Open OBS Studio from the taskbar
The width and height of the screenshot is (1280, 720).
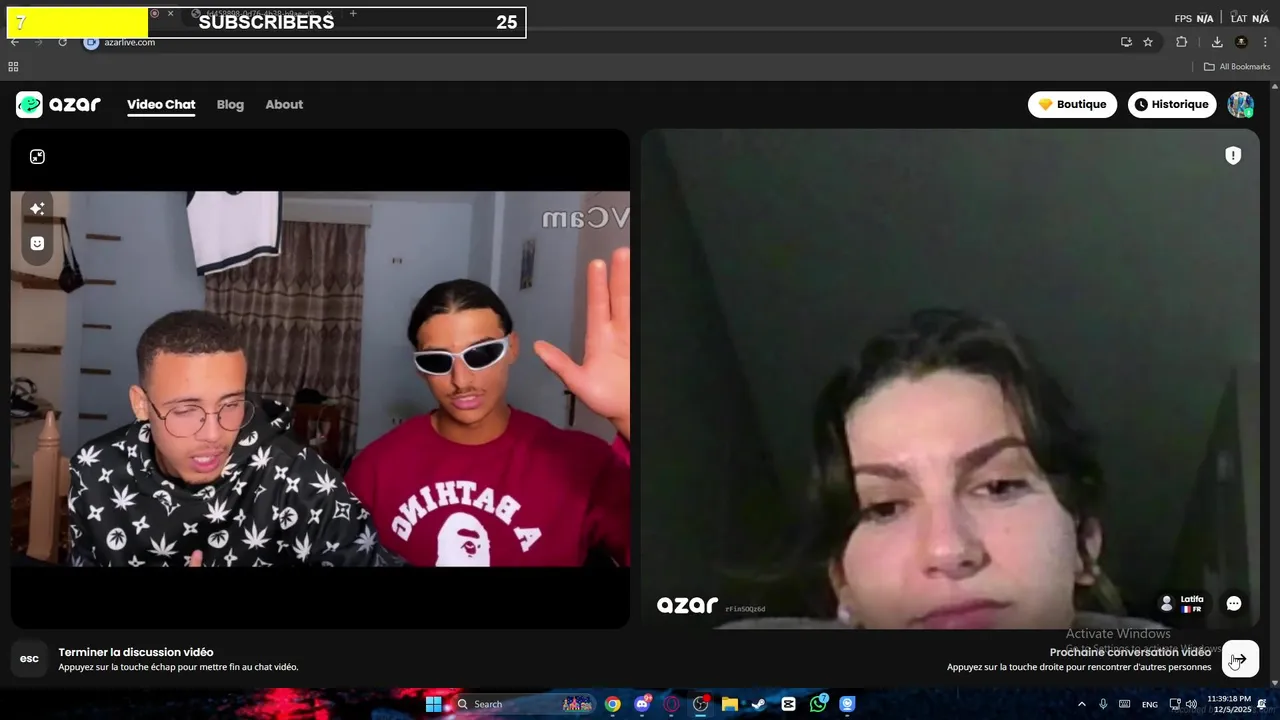pyautogui.click(x=700, y=704)
